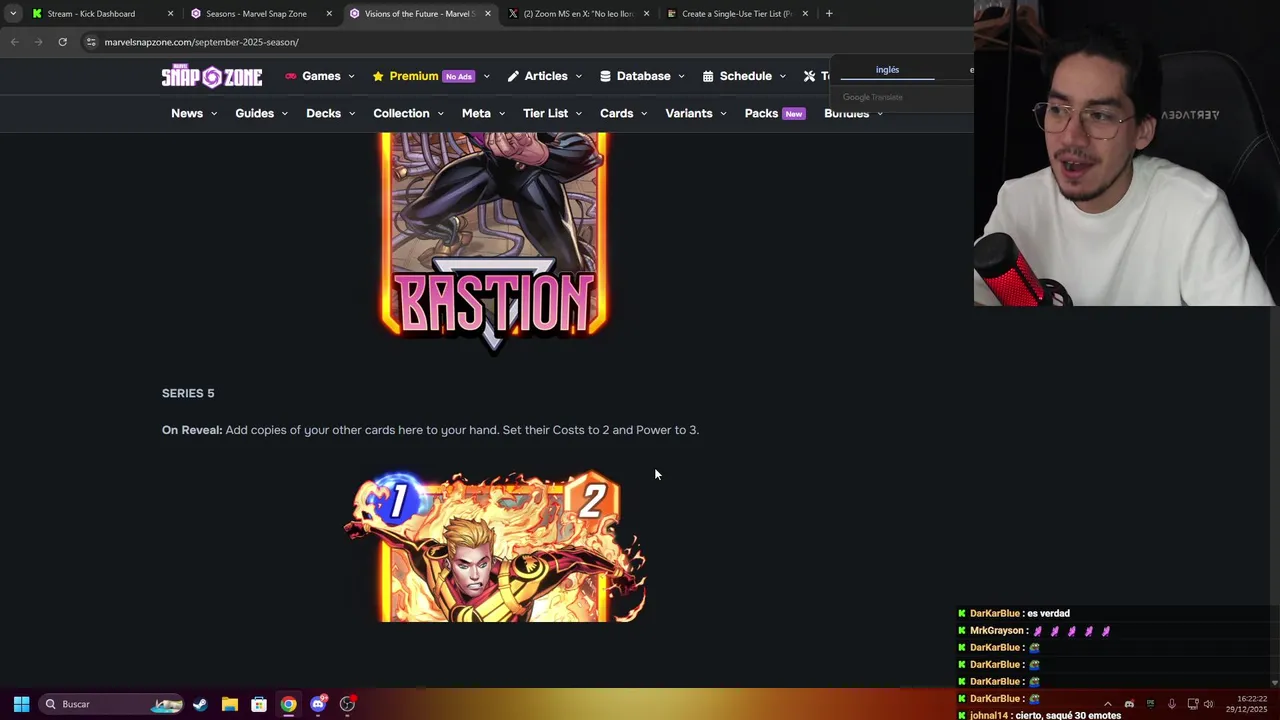Screen dimensions: 1280x720
Task: Open Discord from the taskbar
Action: (x=318, y=704)
